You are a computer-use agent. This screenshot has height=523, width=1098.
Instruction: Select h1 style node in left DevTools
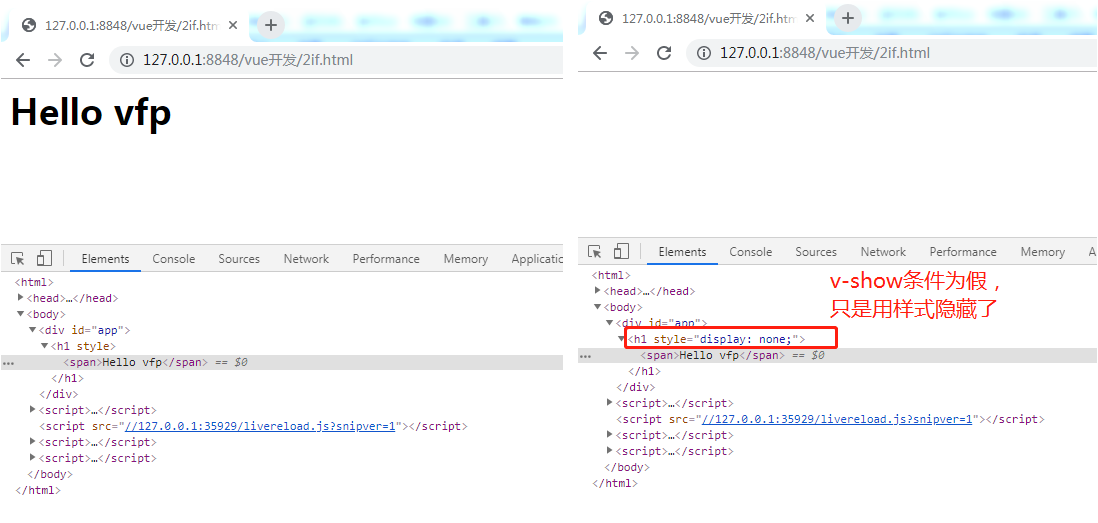click(83, 347)
